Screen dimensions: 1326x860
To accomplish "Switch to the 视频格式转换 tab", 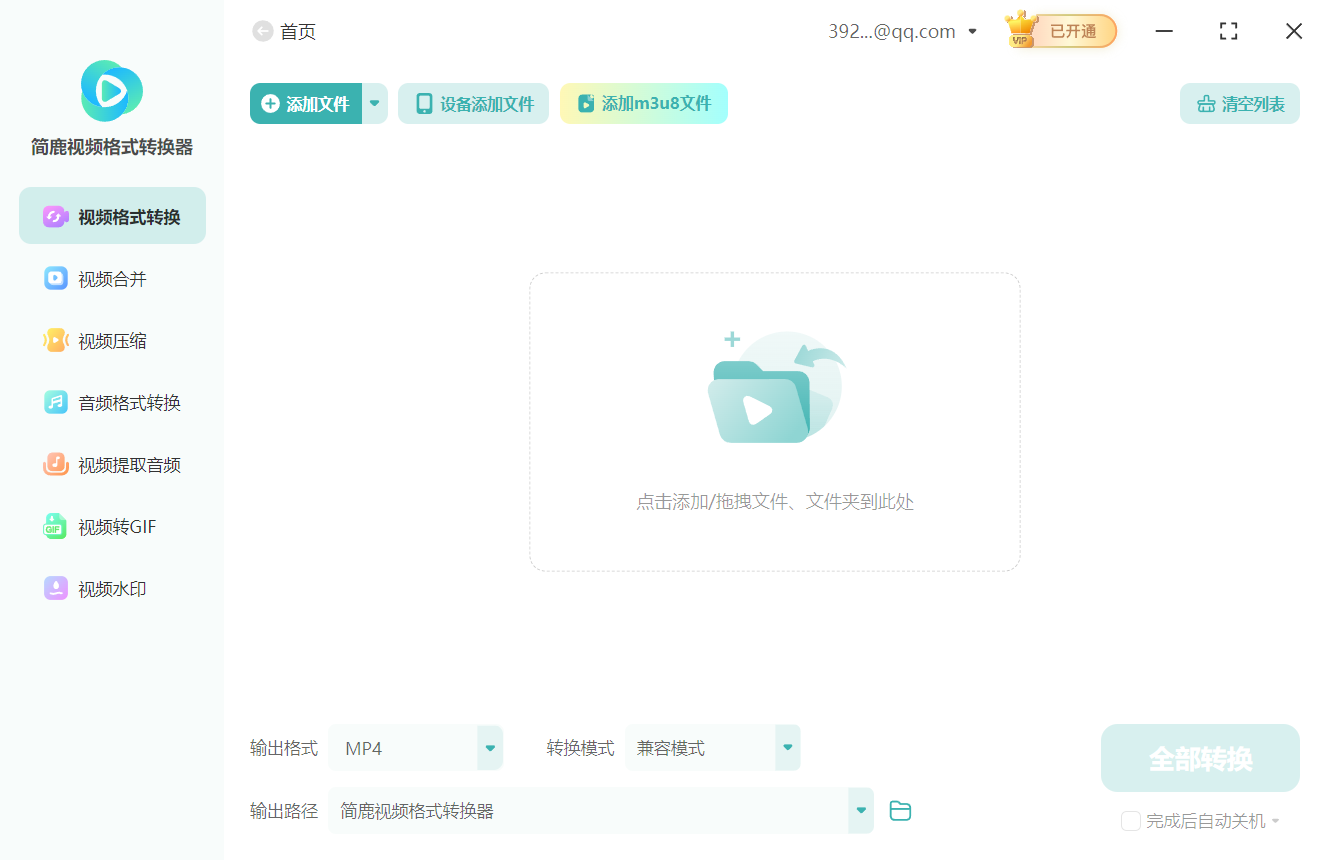I will pos(112,215).
